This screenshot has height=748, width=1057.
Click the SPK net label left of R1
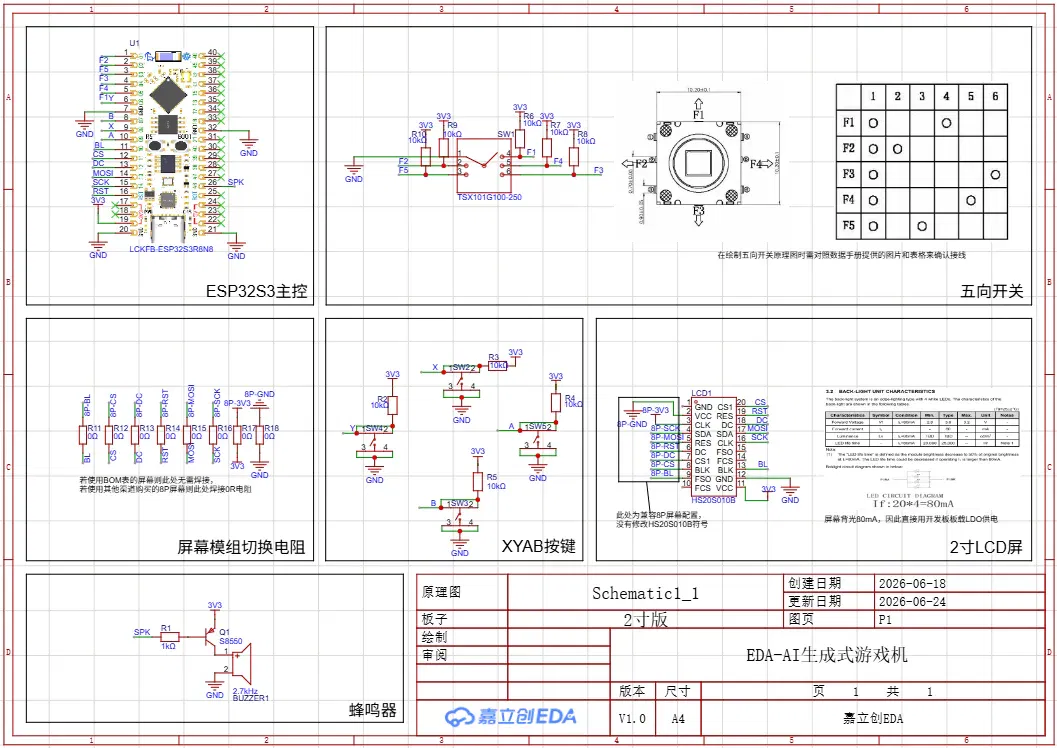[142, 632]
